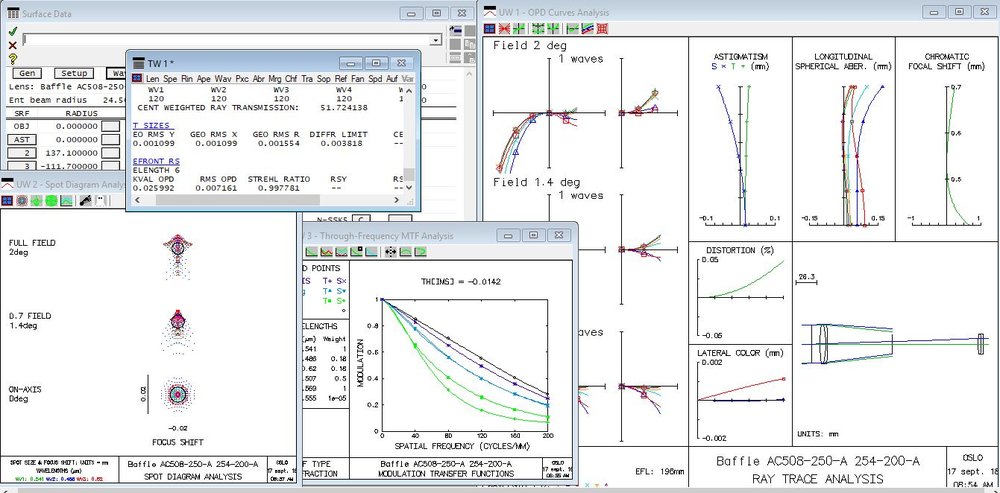Click TW 1 horizontal scrollbar right arrow

coord(396,200)
